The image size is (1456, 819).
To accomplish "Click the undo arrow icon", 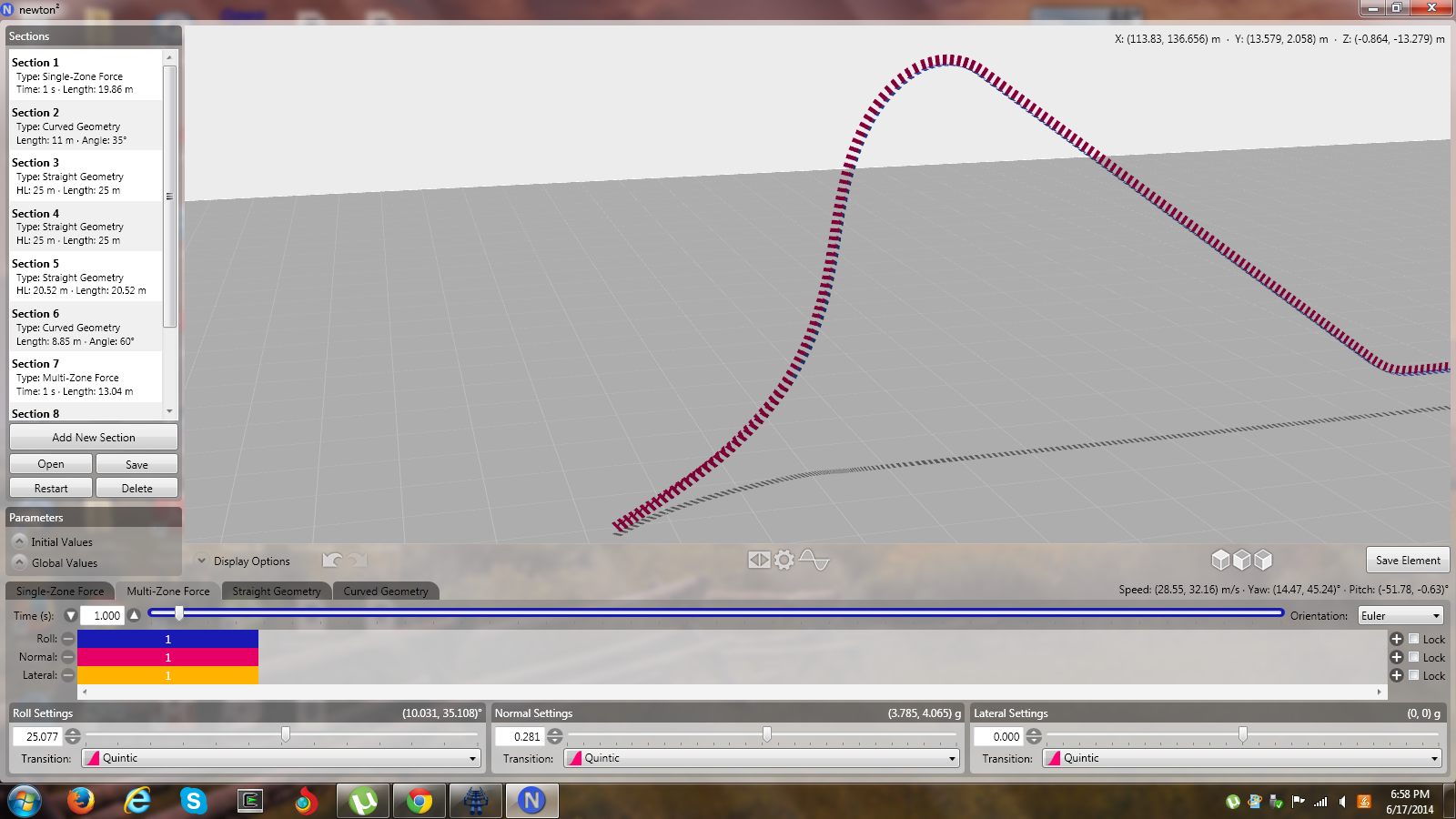I will click(332, 561).
